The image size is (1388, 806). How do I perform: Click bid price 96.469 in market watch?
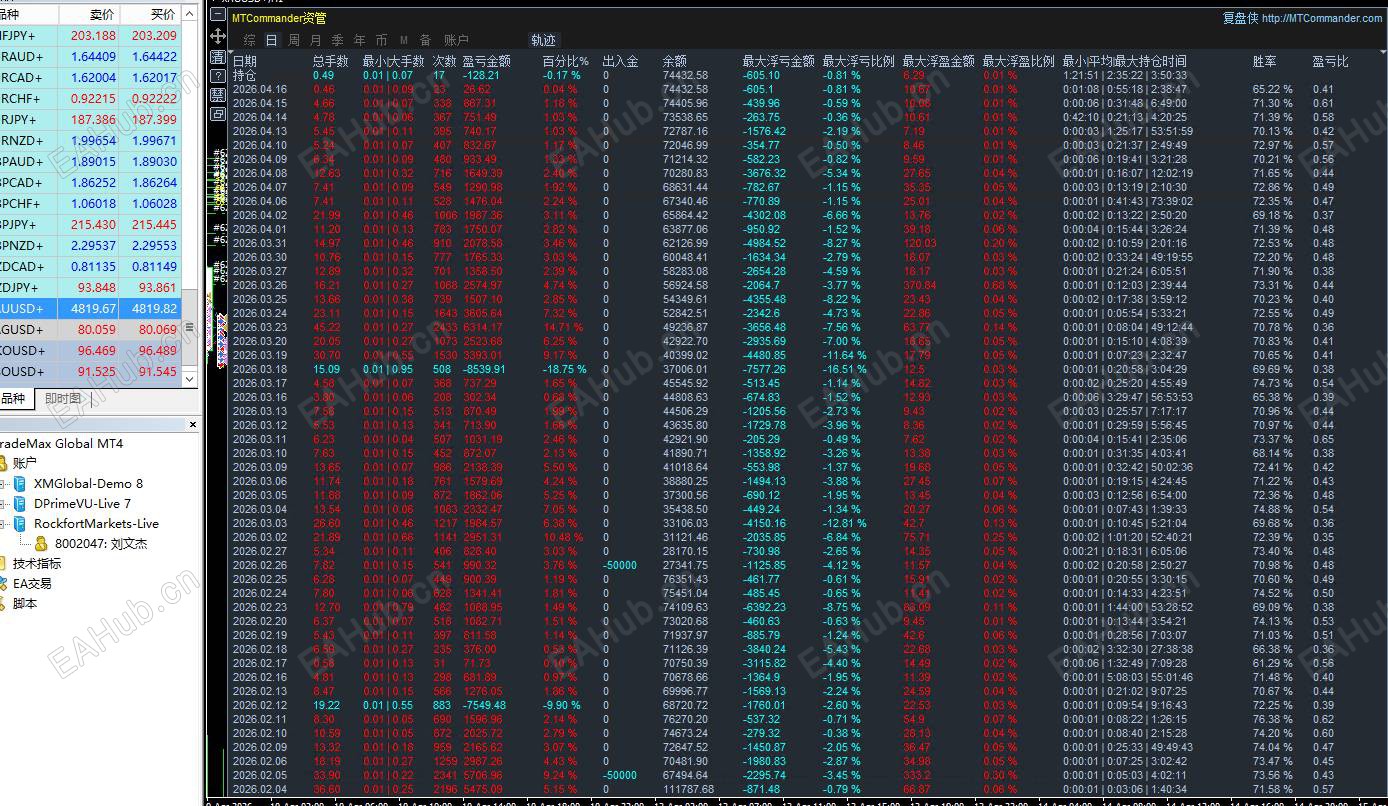click(x=96, y=350)
